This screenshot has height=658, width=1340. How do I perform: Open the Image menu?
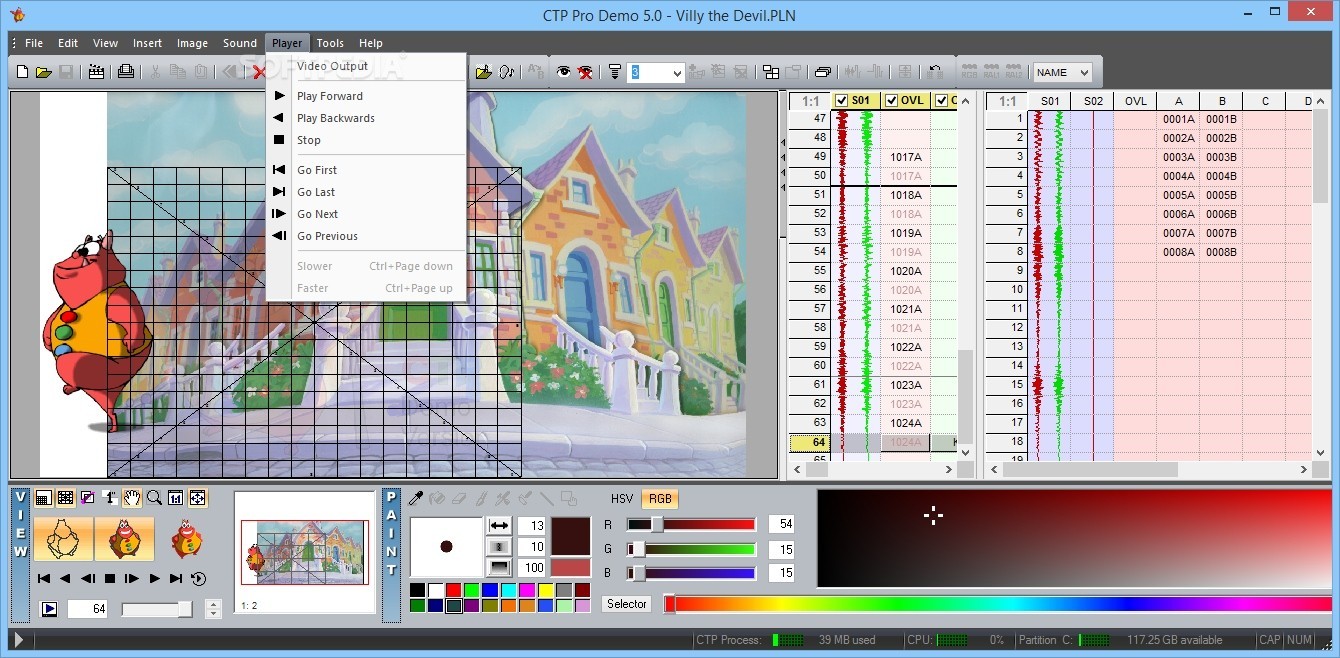coord(192,43)
